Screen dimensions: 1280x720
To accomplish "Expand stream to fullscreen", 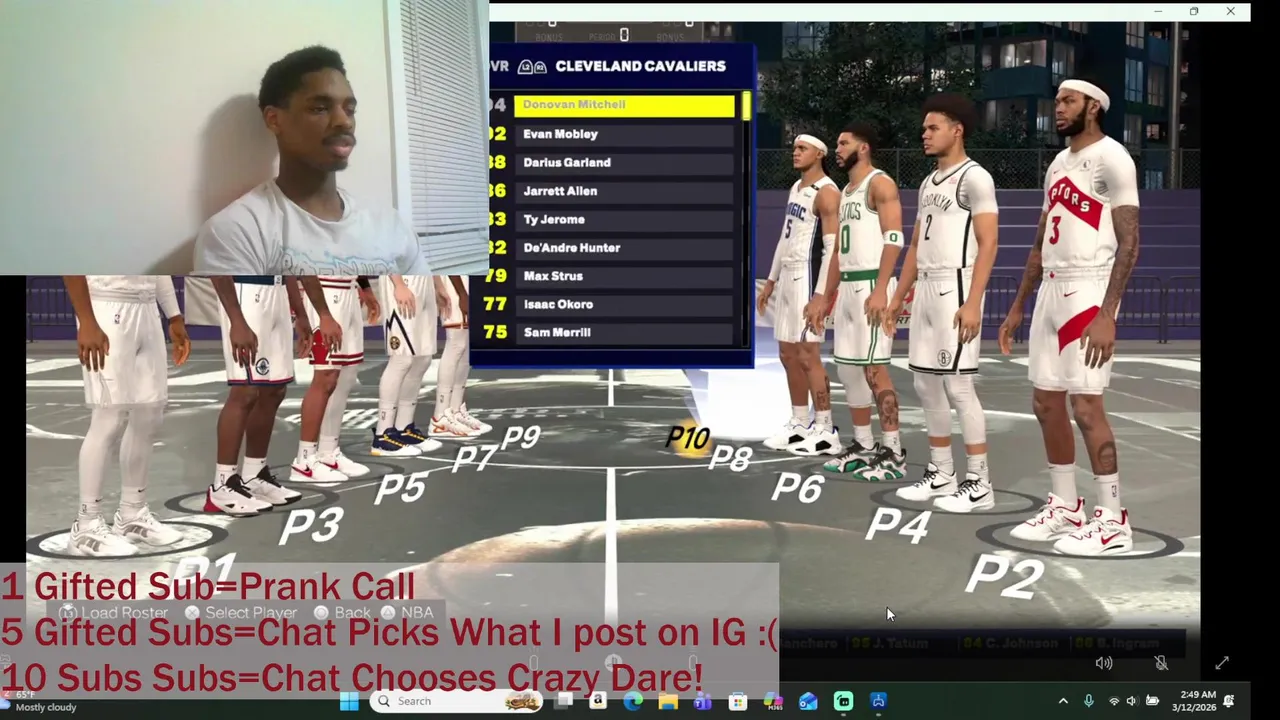I will pos(1222,663).
